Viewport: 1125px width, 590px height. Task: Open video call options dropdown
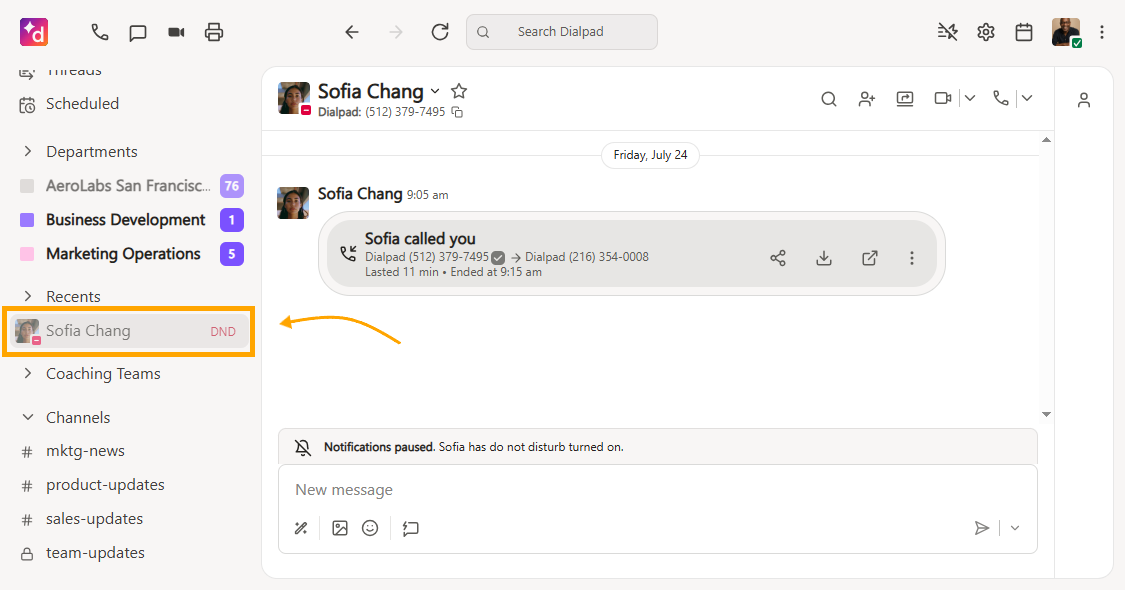click(x=969, y=98)
